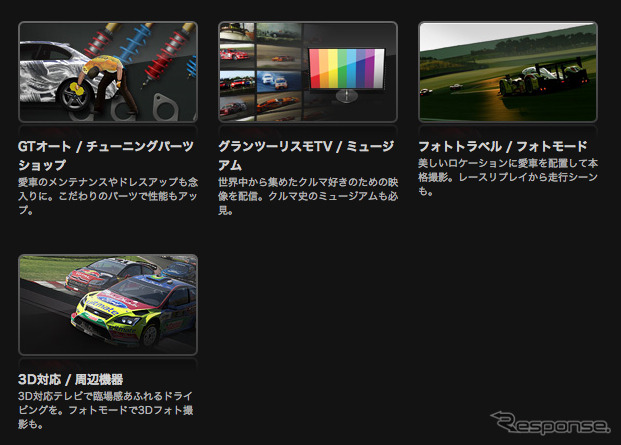The image size is (621, 445).
Task: Open the GT Auto tuning shop thumbnail
Action: tap(108, 72)
